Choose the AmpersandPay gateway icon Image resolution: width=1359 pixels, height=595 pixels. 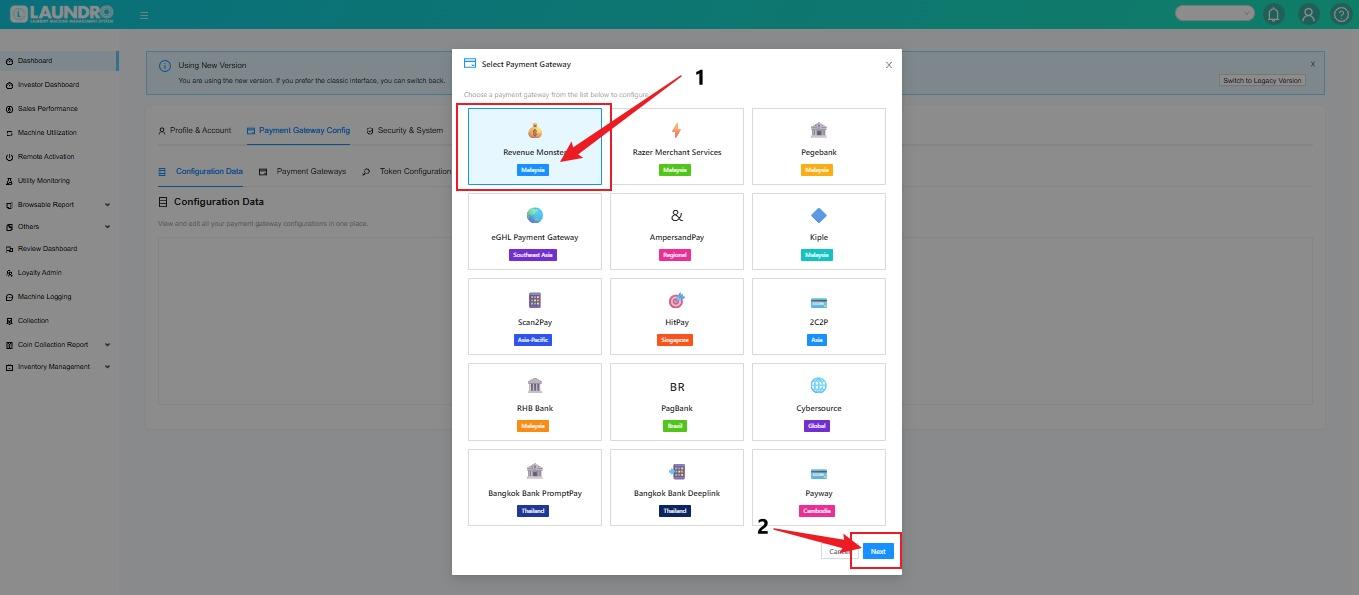[677, 215]
